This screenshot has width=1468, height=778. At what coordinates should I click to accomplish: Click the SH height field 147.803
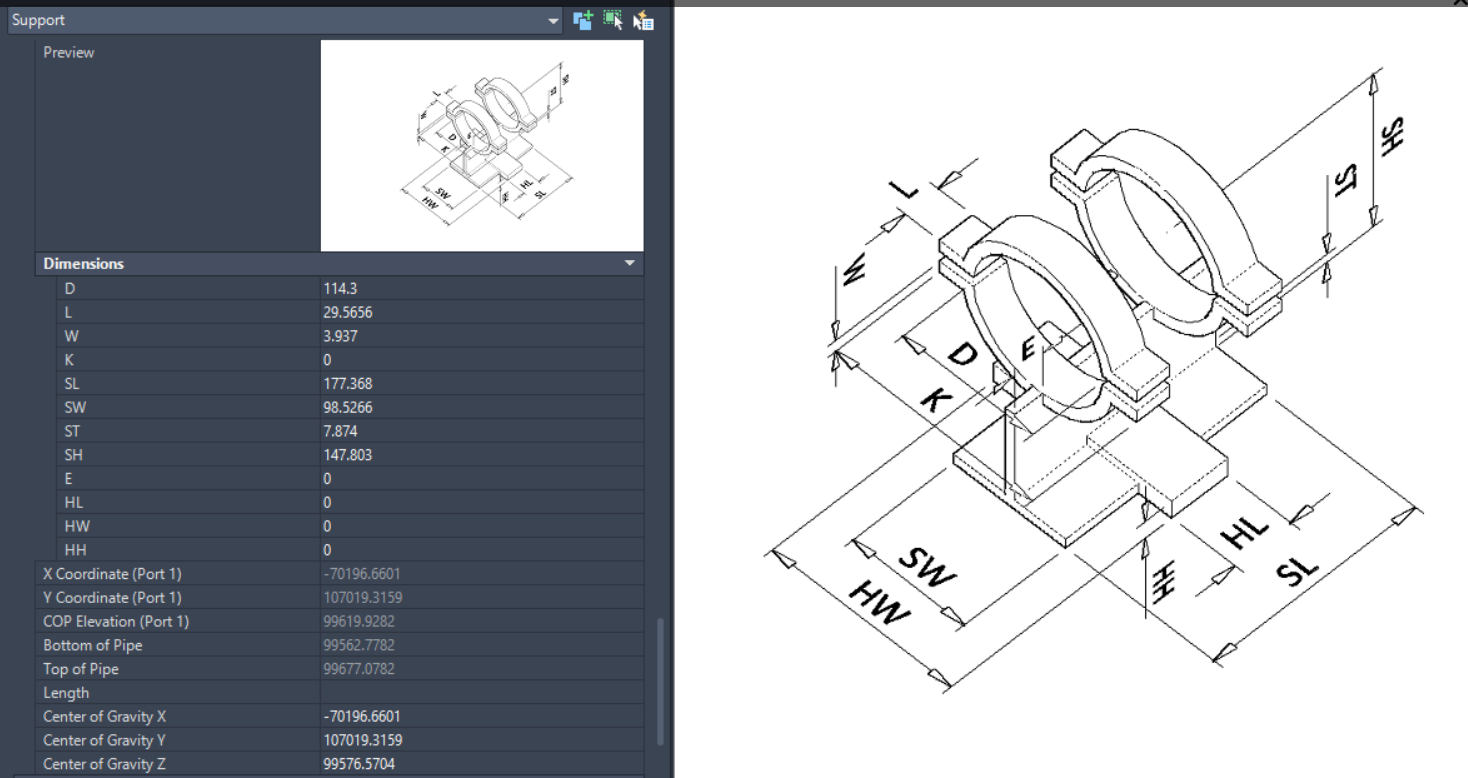click(400, 455)
